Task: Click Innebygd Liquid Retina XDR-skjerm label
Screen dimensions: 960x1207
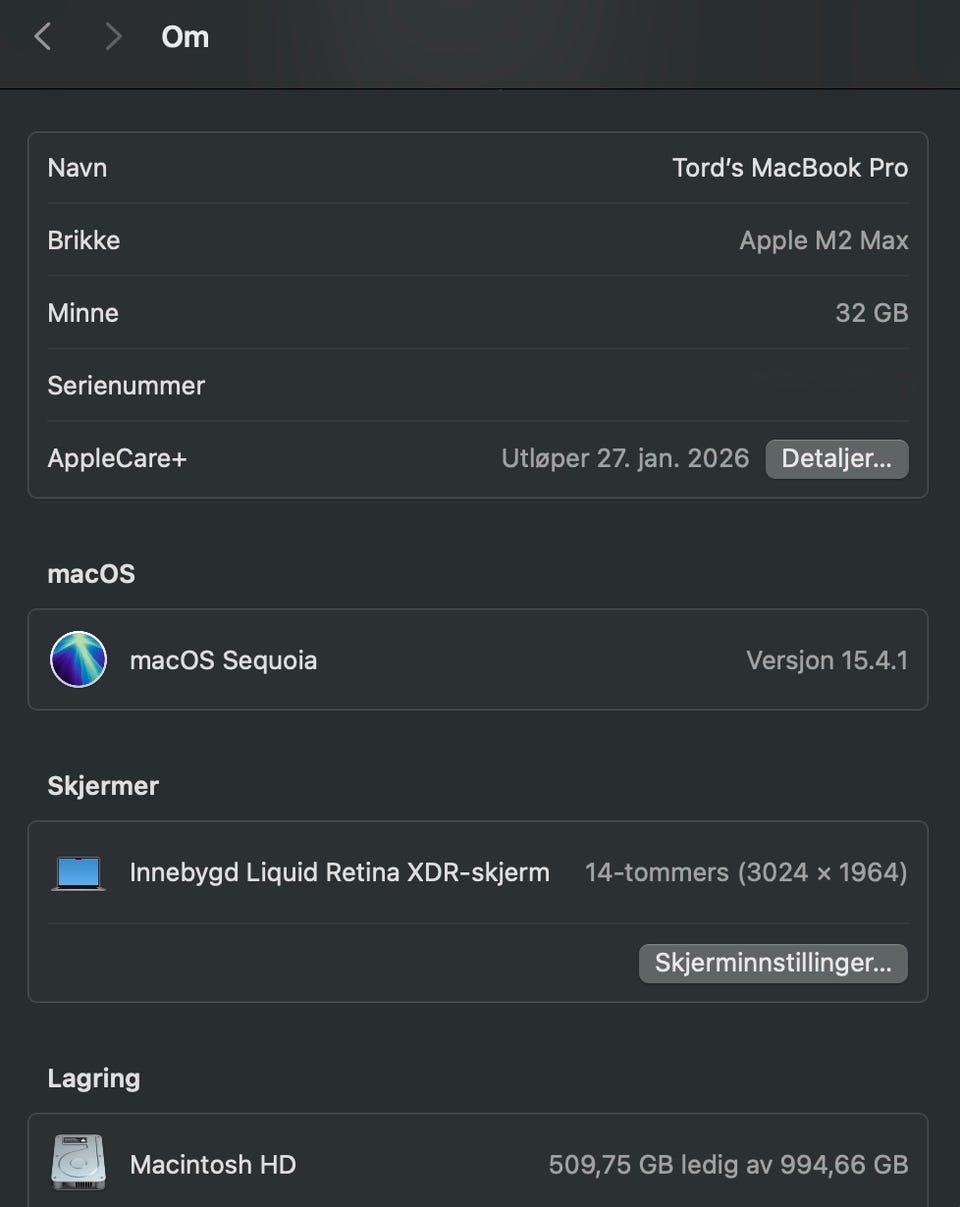Action: [339, 873]
